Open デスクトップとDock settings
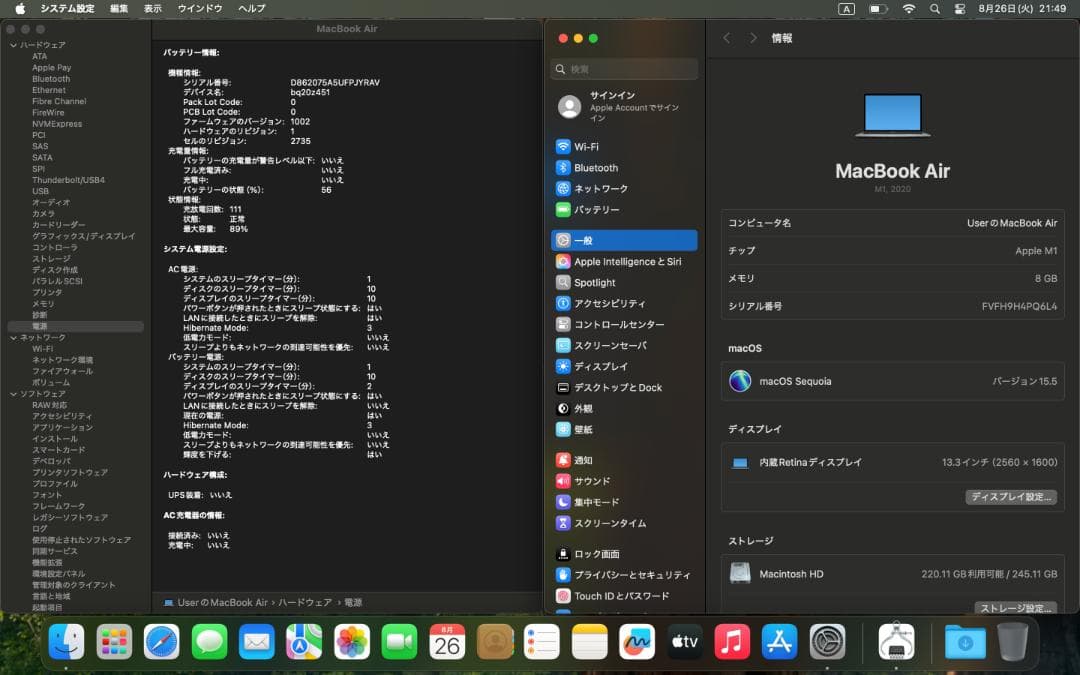1080x675 pixels. tap(624, 388)
